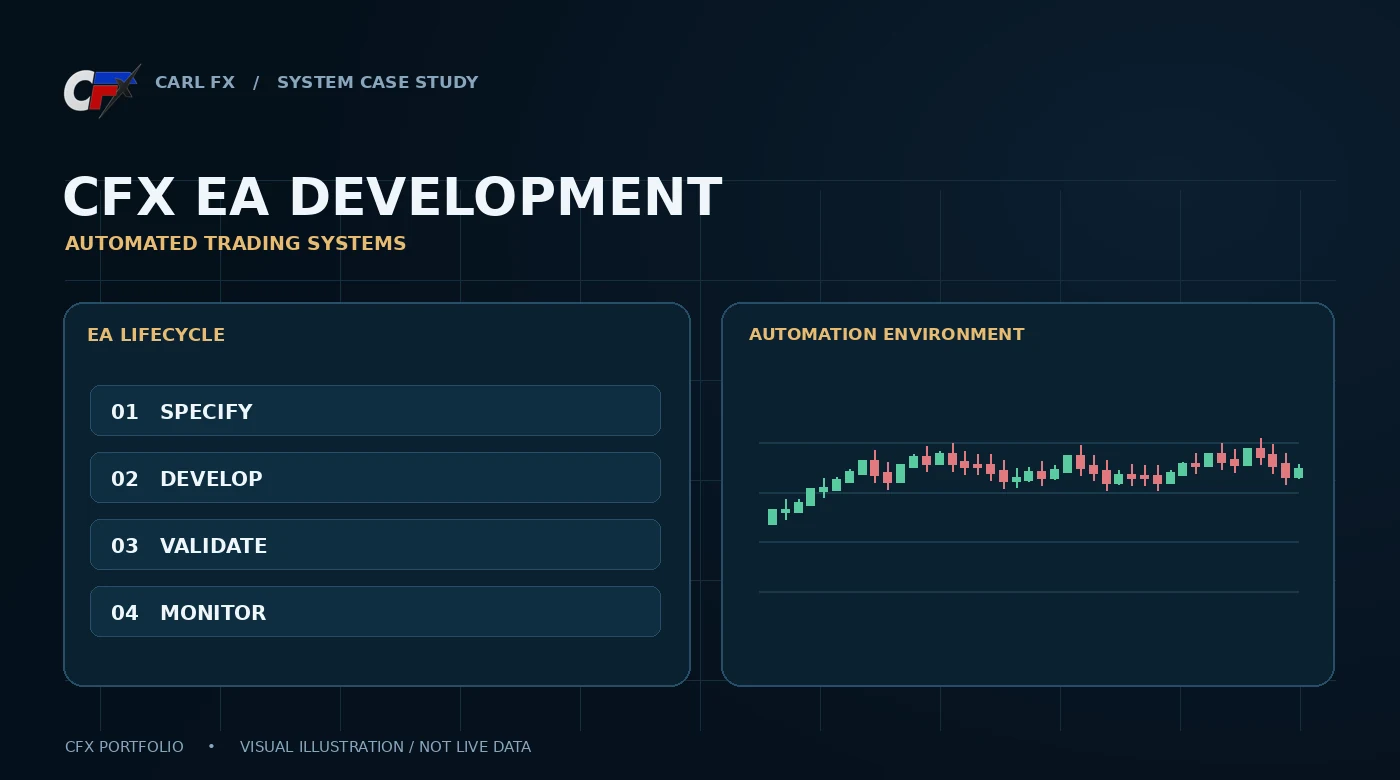Click the CFX EA DEVELOPMENT title
This screenshot has width=1400, height=780.
tap(392, 197)
